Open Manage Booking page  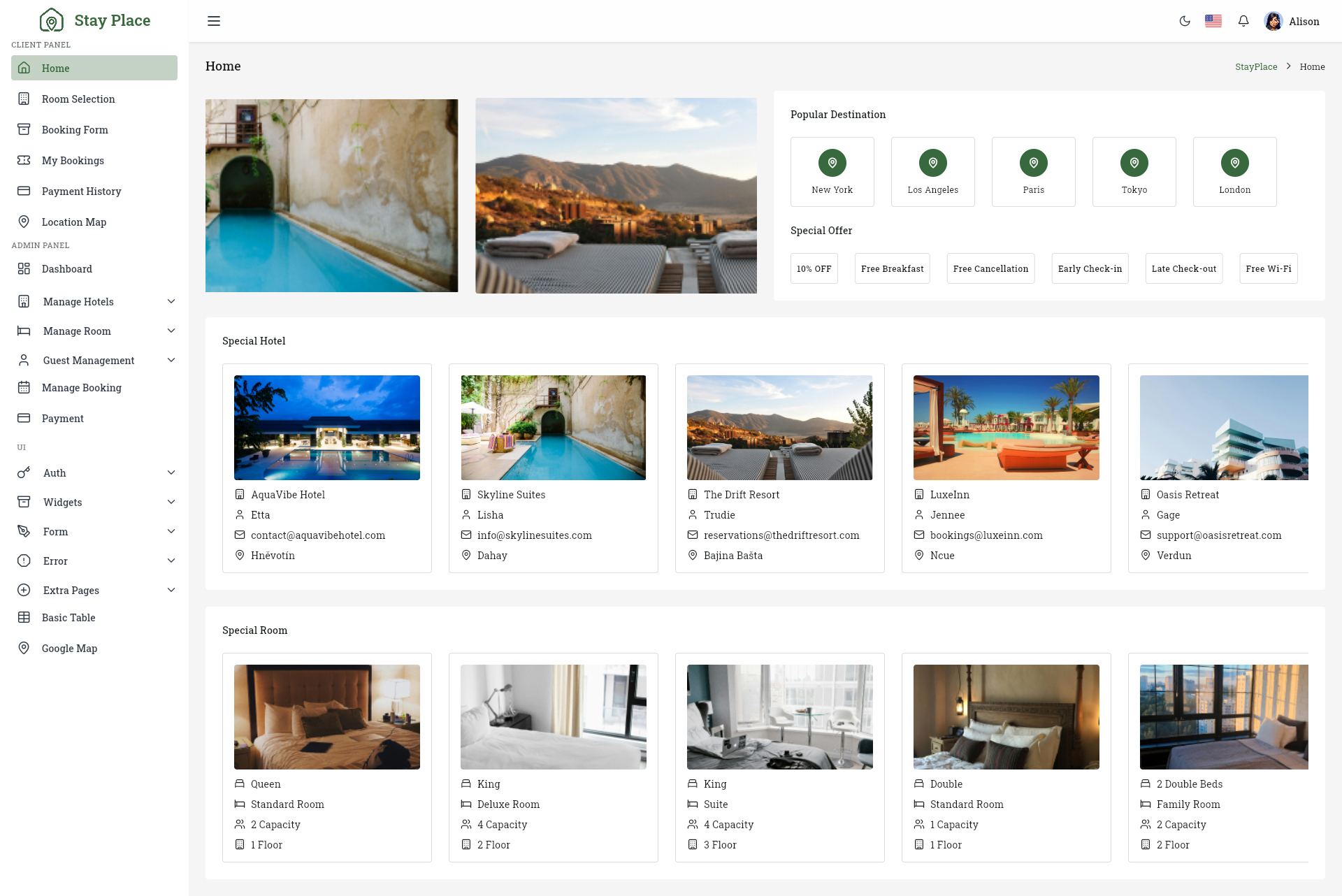94,387
